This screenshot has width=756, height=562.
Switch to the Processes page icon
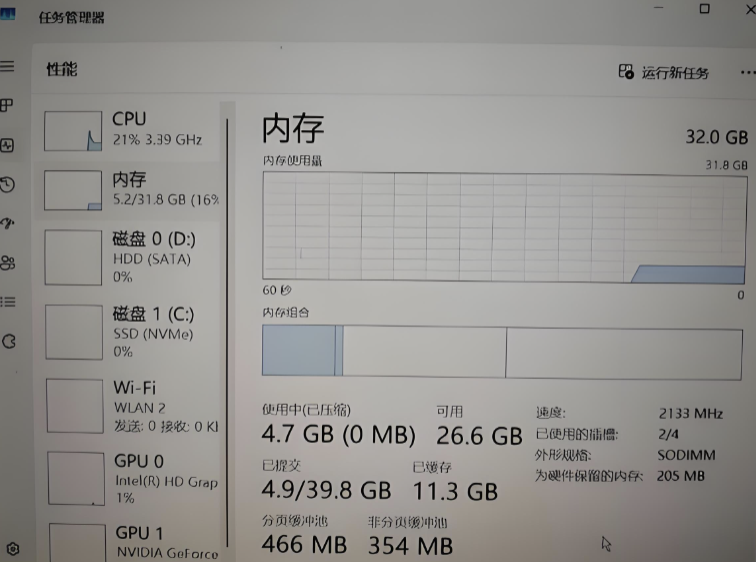pos(7,105)
